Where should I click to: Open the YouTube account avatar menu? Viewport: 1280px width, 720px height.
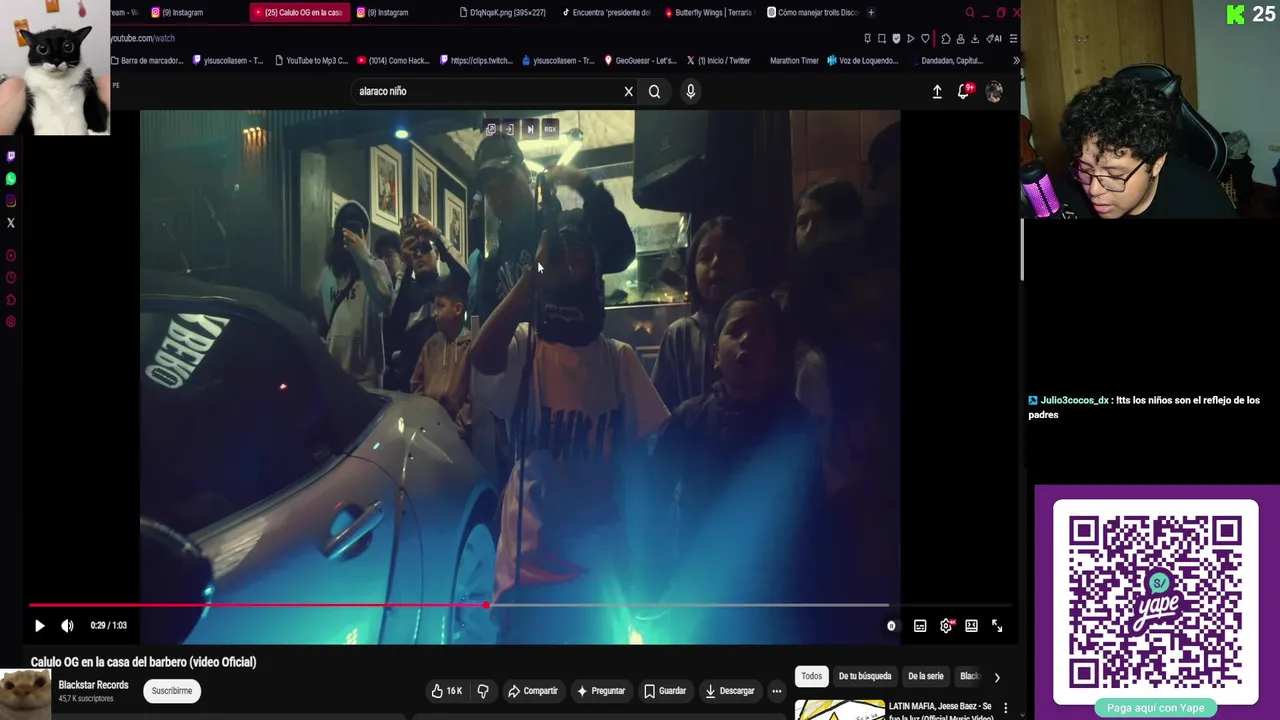994,91
